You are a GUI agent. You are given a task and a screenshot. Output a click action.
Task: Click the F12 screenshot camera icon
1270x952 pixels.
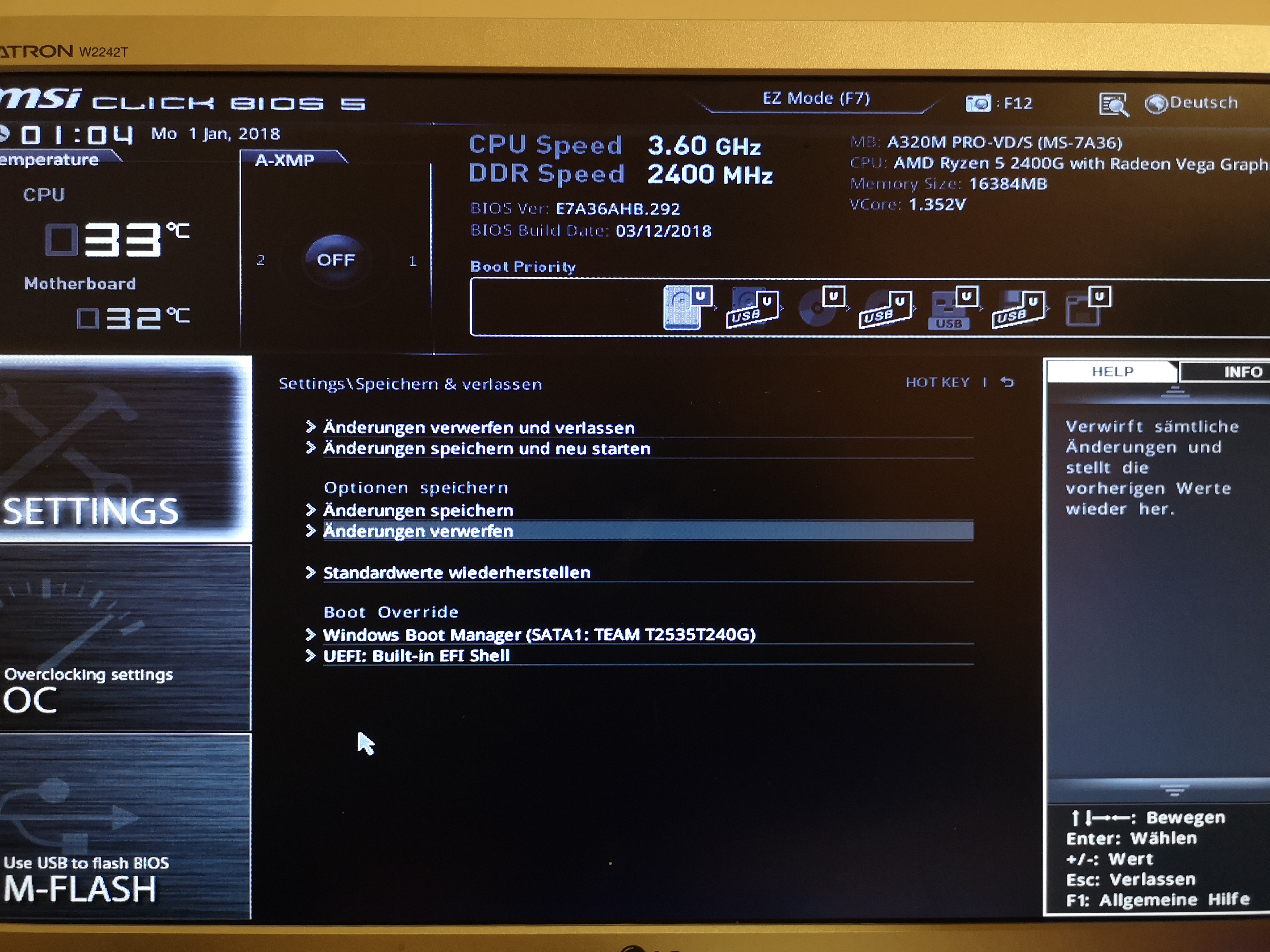point(978,103)
